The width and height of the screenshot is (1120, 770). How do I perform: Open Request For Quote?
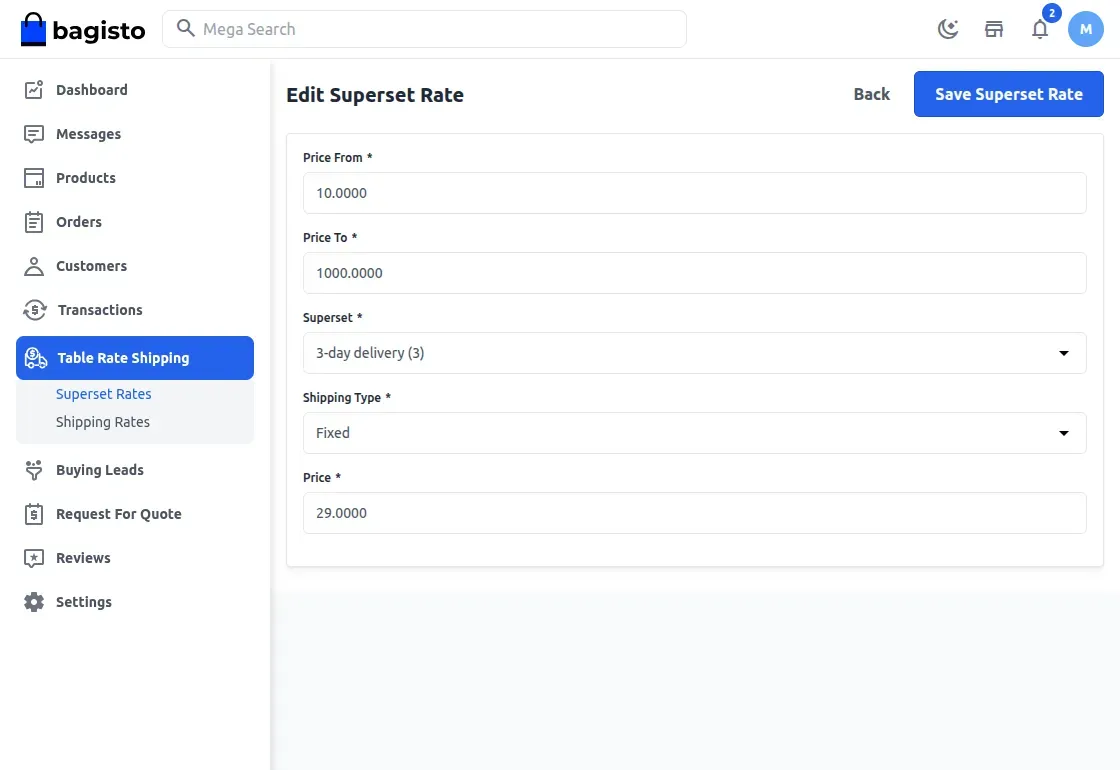click(117, 513)
